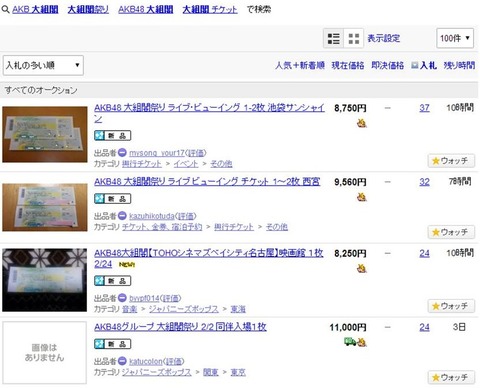This screenshot has width=480, height=388.
Task: Open category 関東
Action: [211, 372]
